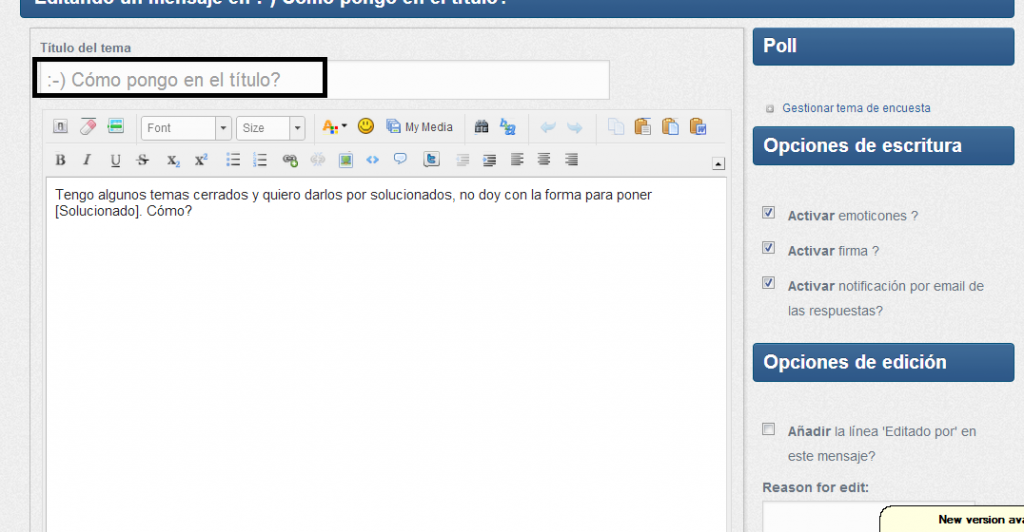Click the Insert quote bubble icon
Image resolution: width=1024 pixels, height=532 pixels.
coord(400,159)
